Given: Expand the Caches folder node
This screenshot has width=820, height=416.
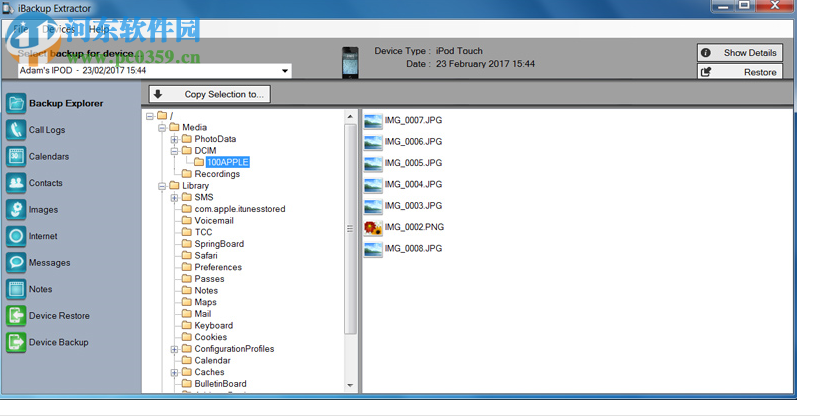Looking at the screenshot, I should (174, 373).
